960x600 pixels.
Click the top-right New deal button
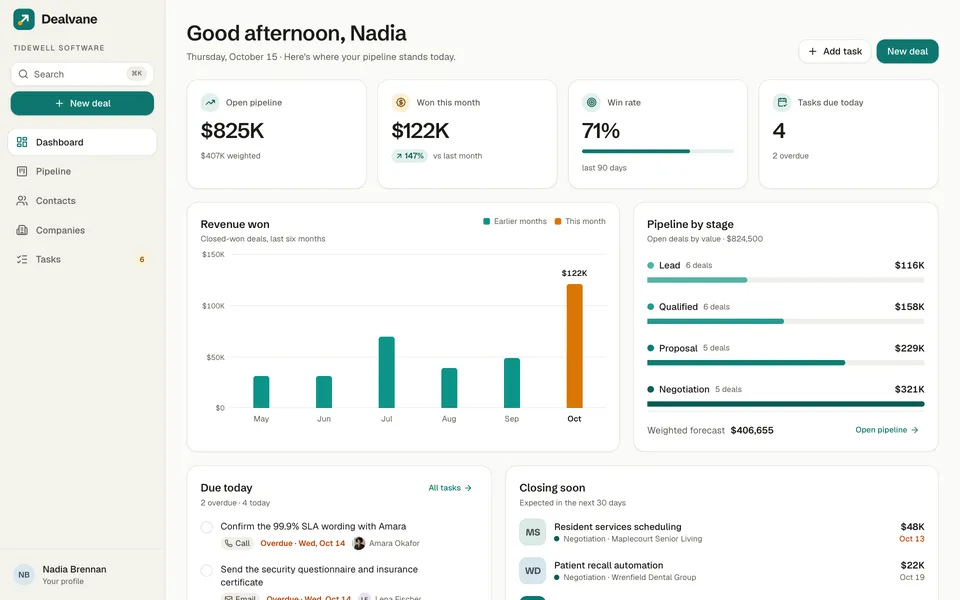pos(907,51)
